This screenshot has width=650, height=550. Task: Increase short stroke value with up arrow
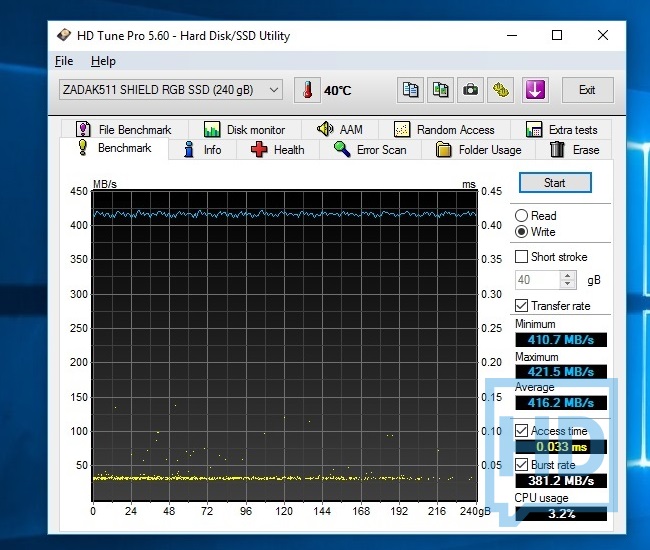click(569, 276)
